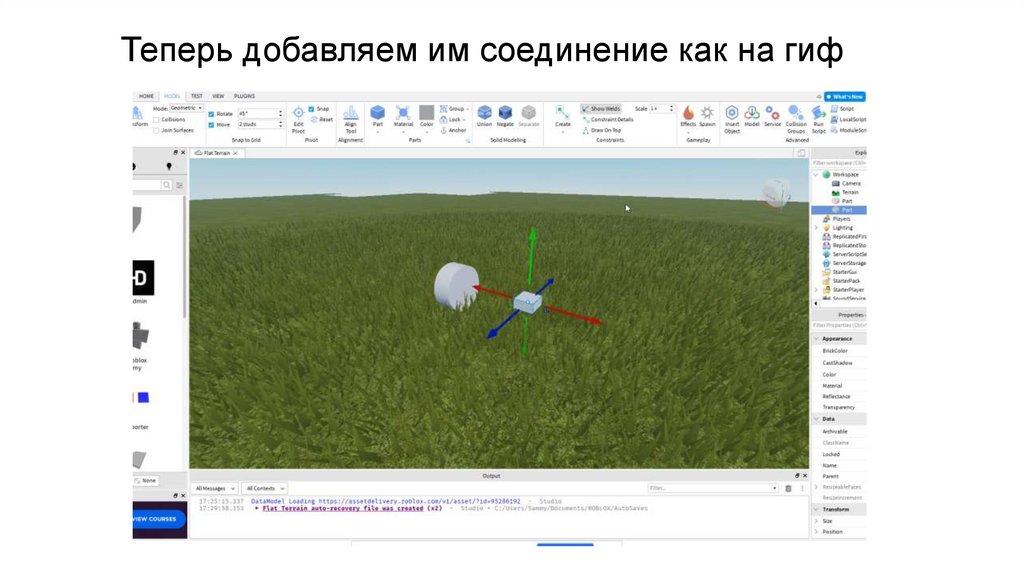Image resolution: width=1024 pixels, height=574 pixels.
Task: Select the Flat Terrain document tab
Action: [x=217, y=153]
